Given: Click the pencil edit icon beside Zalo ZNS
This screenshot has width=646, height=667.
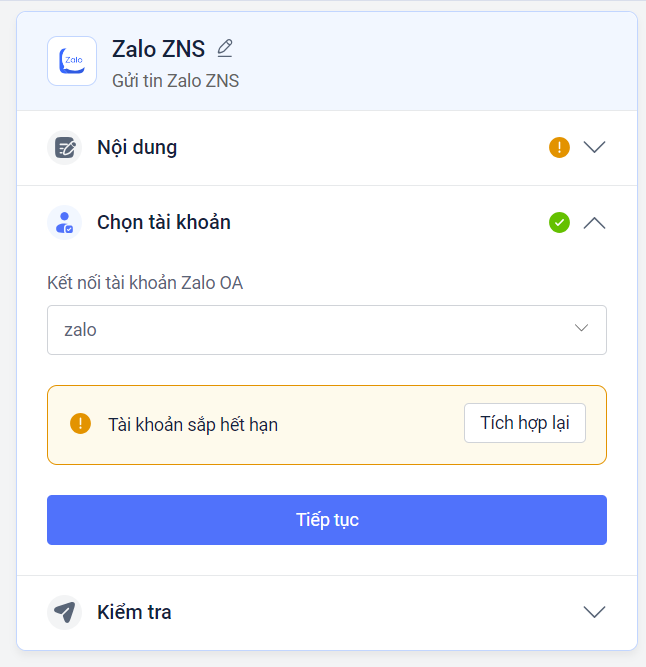Looking at the screenshot, I should click(225, 48).
